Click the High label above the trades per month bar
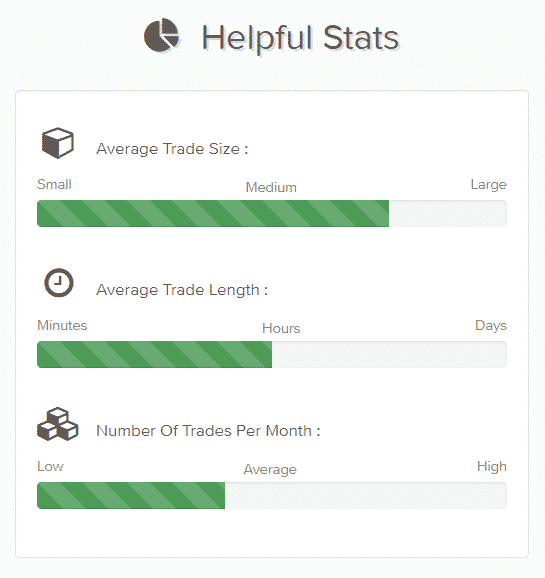This screenshot has width=545, height=578. 492,467
